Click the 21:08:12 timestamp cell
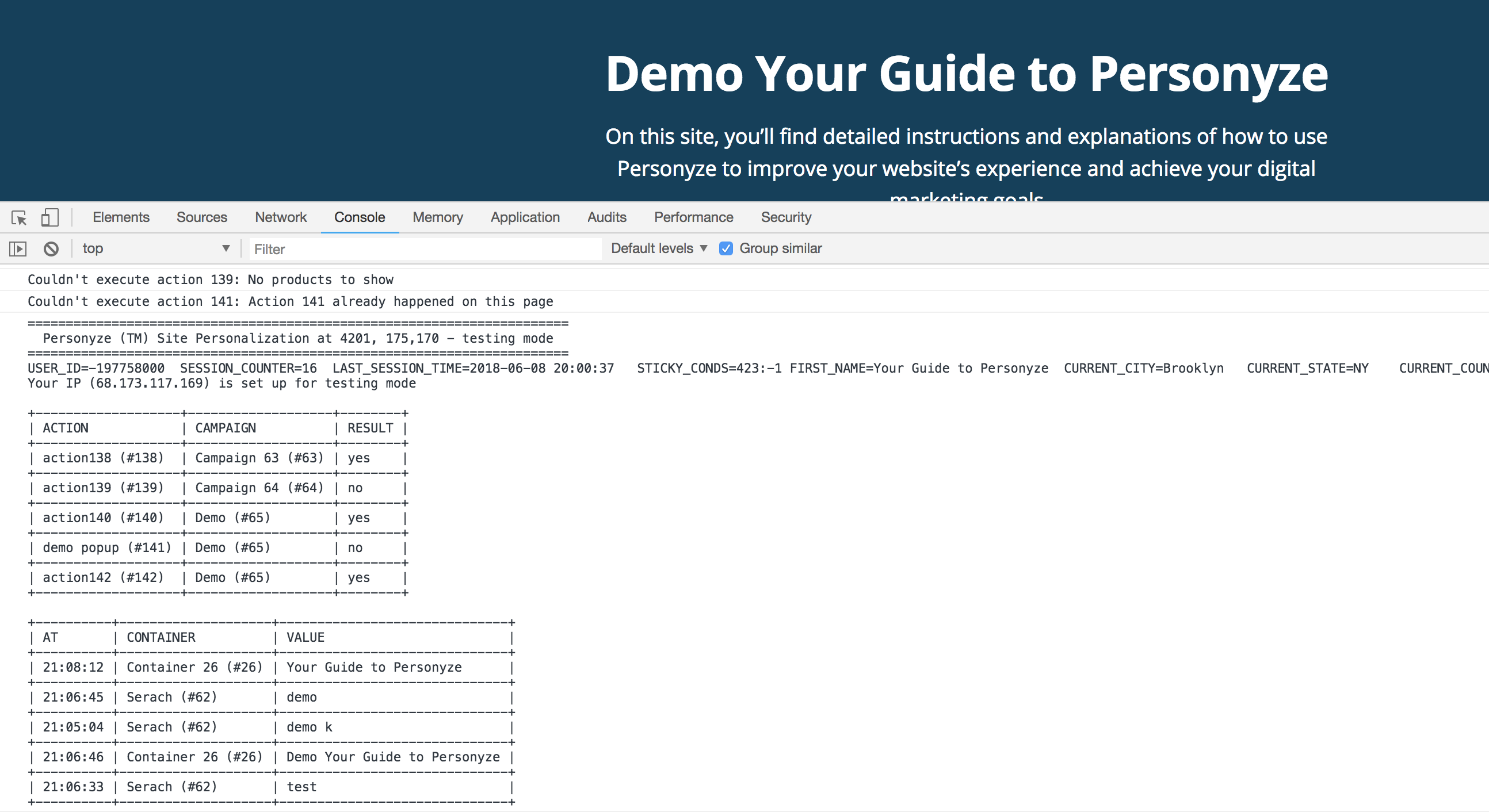The image size is (1489, 812). [73, 668]
